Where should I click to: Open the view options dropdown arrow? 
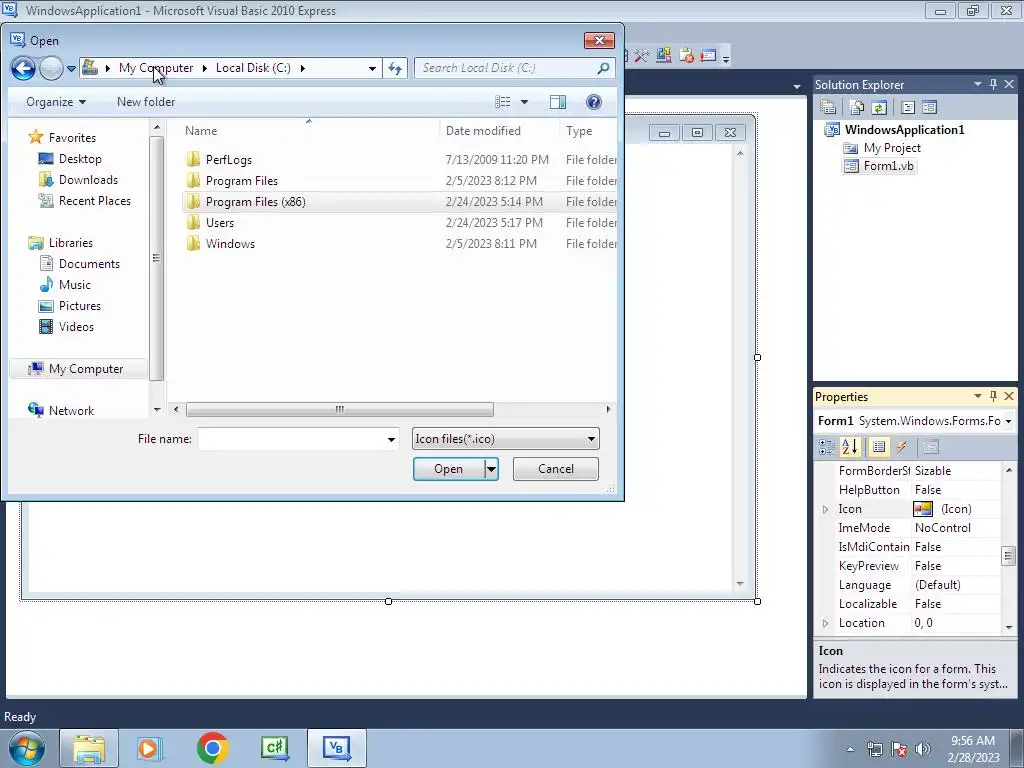tap(524, 102)
